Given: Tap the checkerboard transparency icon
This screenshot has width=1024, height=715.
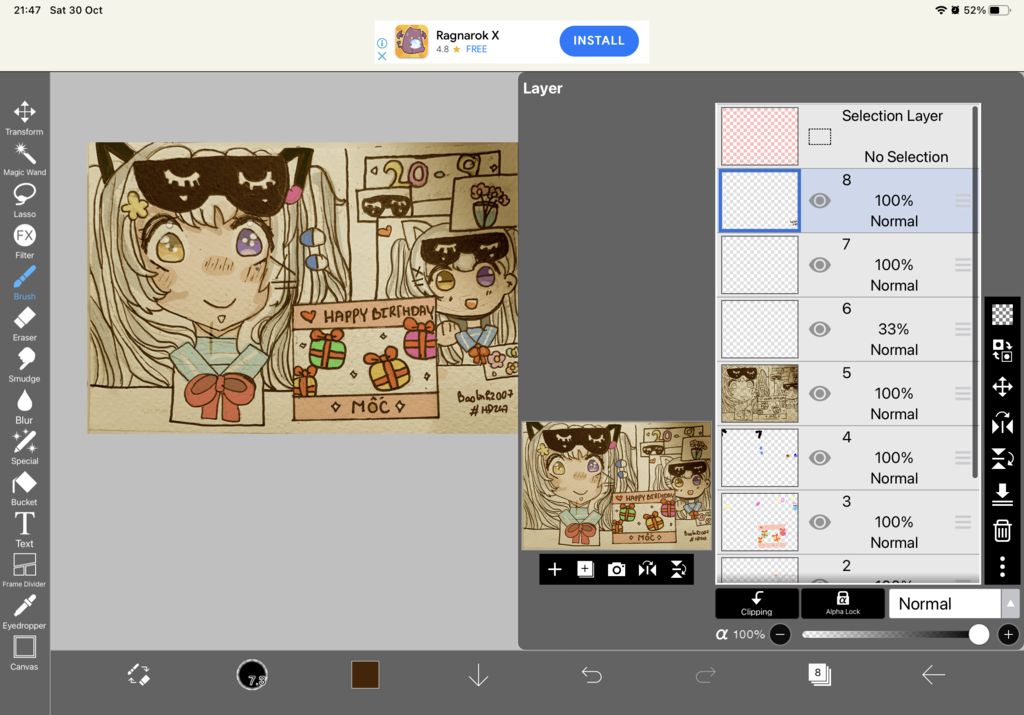Looking at the screenshot, I should point(1002,315).
